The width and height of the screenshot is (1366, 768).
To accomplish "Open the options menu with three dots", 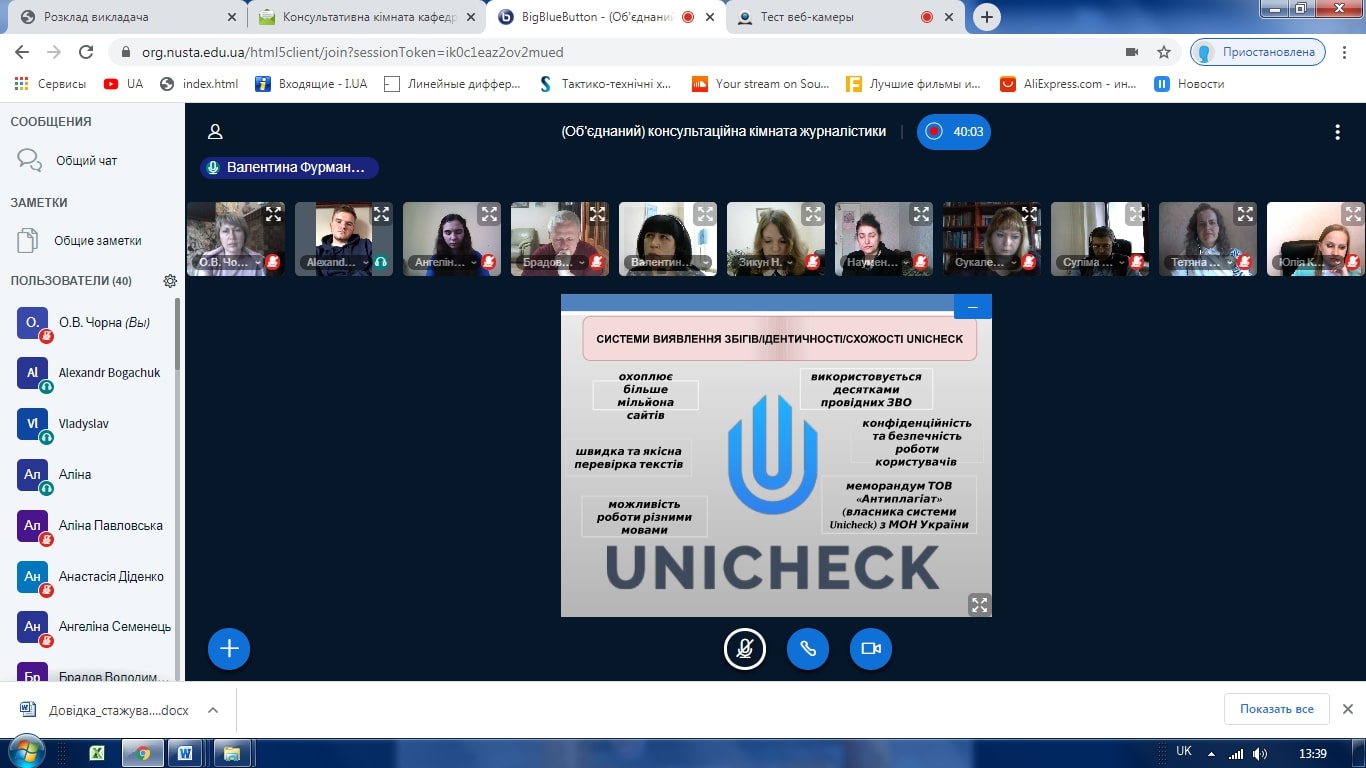I will tap(1338, 132).
